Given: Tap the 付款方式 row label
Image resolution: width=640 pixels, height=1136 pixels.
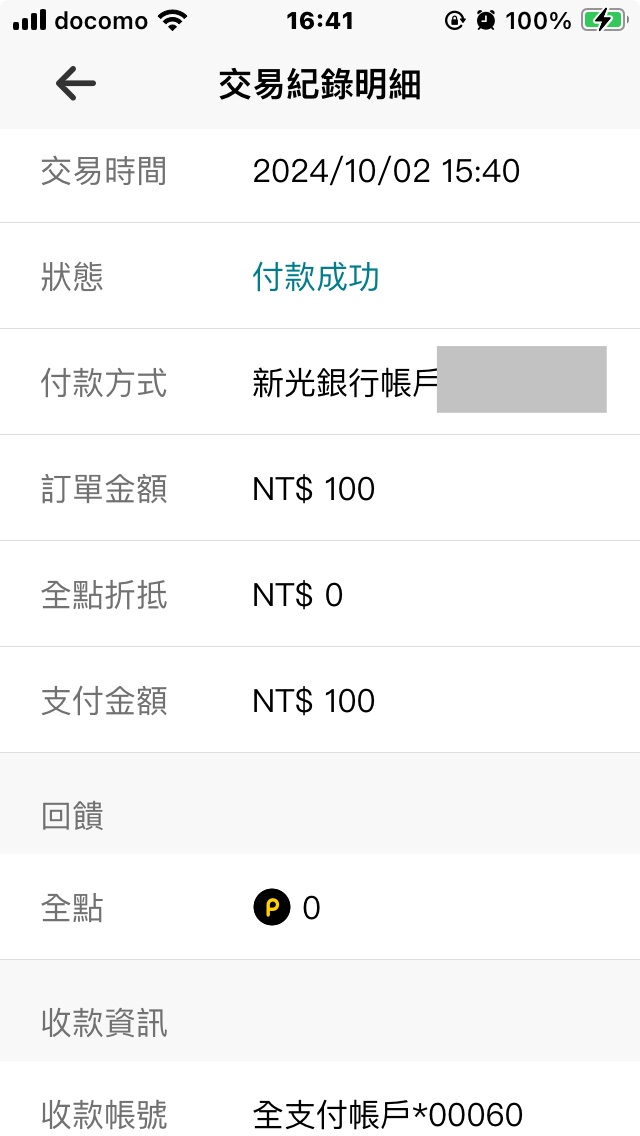Looking at the screenshot, I should click(x=104, y=383).
